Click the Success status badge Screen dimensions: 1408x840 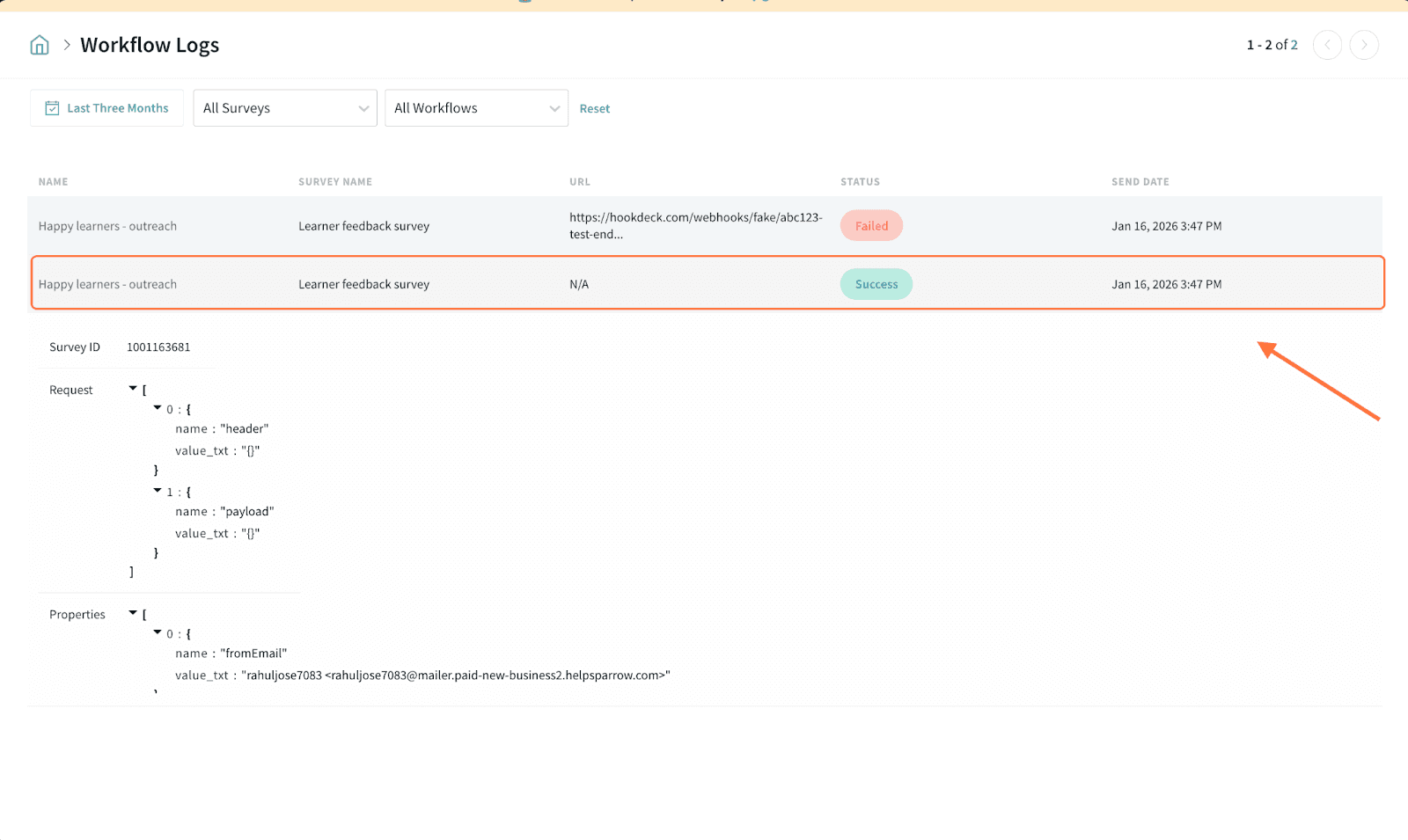point(876,284)
